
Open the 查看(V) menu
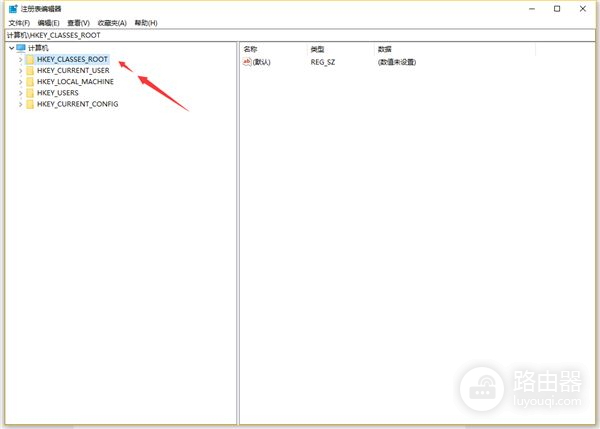pyautogui.click(x=78, y=23)
